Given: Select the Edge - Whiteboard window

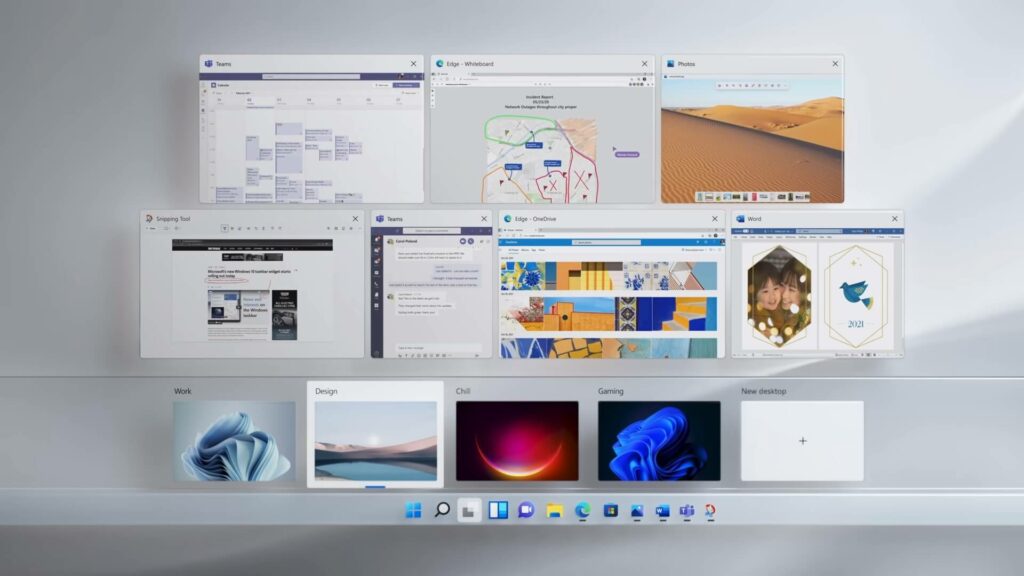Looking at the screenshot, I should pos(540,130).
